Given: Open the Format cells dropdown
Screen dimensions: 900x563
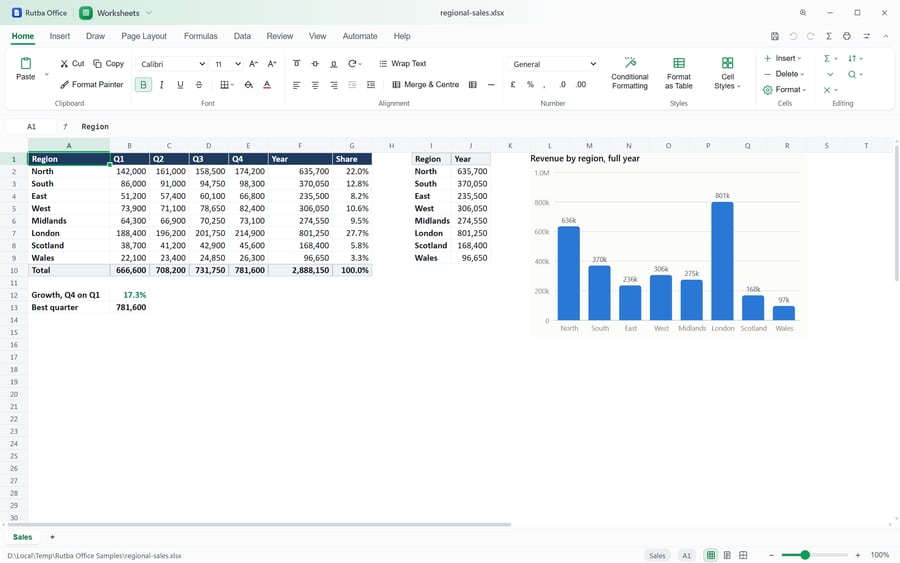Looking at the screenshot, I should [785, 90].
